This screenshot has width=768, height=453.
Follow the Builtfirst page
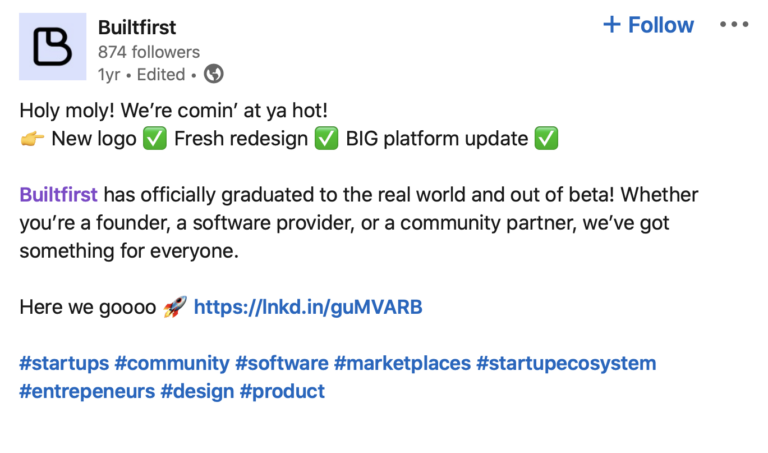(x=648, y=25)
